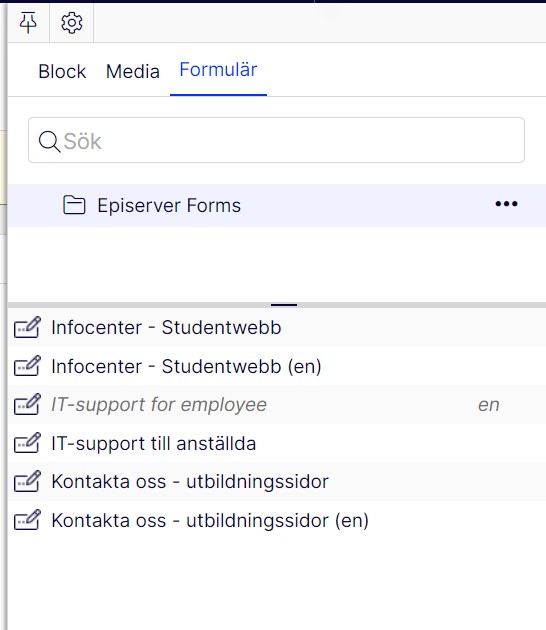Image resolution: width=546 pixels, height=630 pixels.
Task: Click form icon beside IT-support till anställda
Action: (x=27, y=443)
